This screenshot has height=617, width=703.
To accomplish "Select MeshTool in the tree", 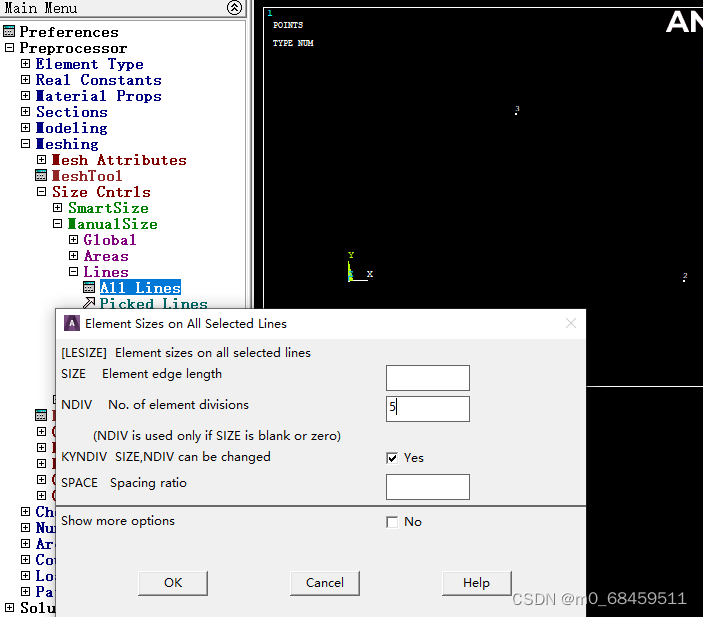I will click(87, 176).
